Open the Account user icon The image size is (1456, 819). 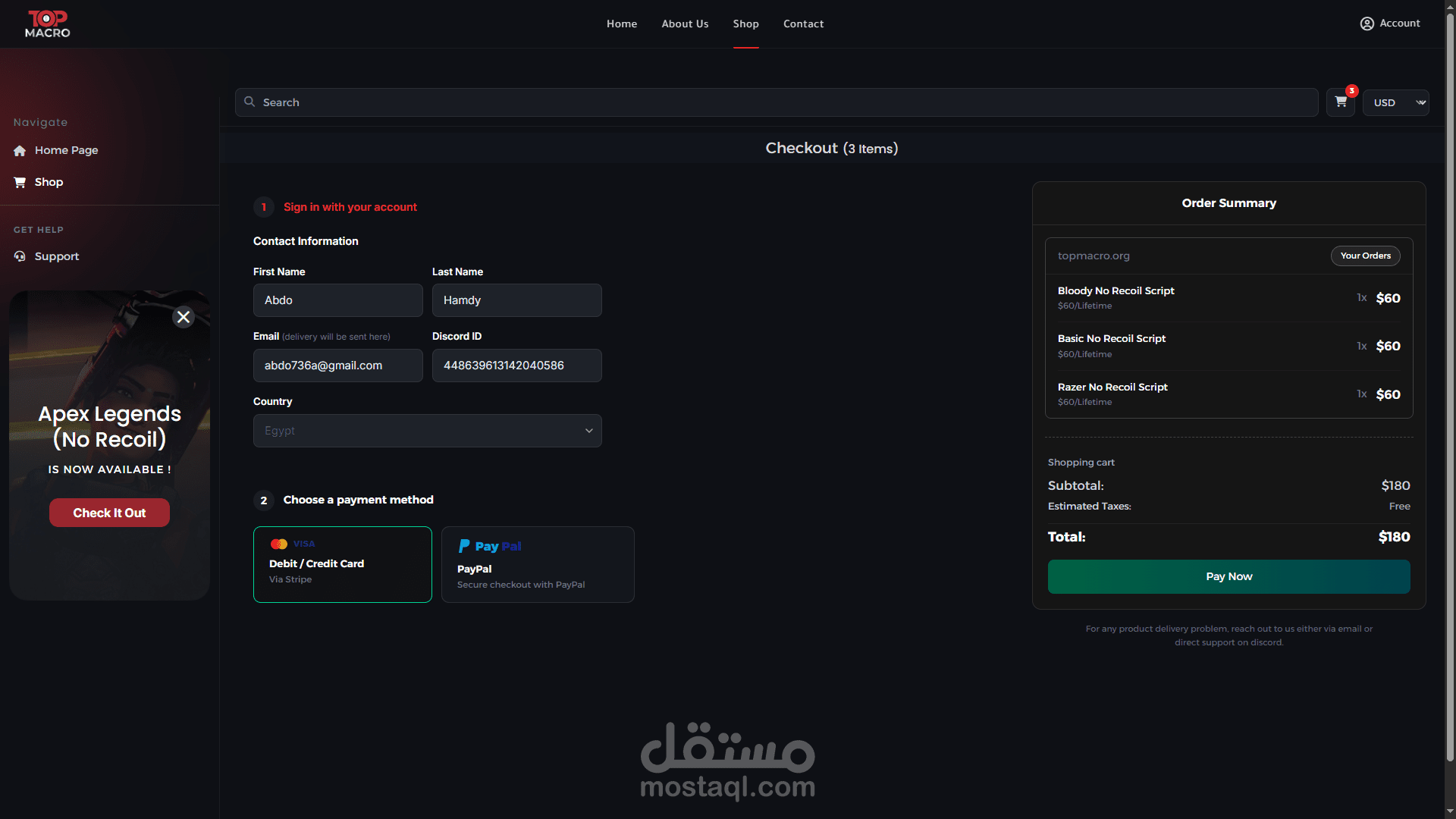click(1367, 24)
